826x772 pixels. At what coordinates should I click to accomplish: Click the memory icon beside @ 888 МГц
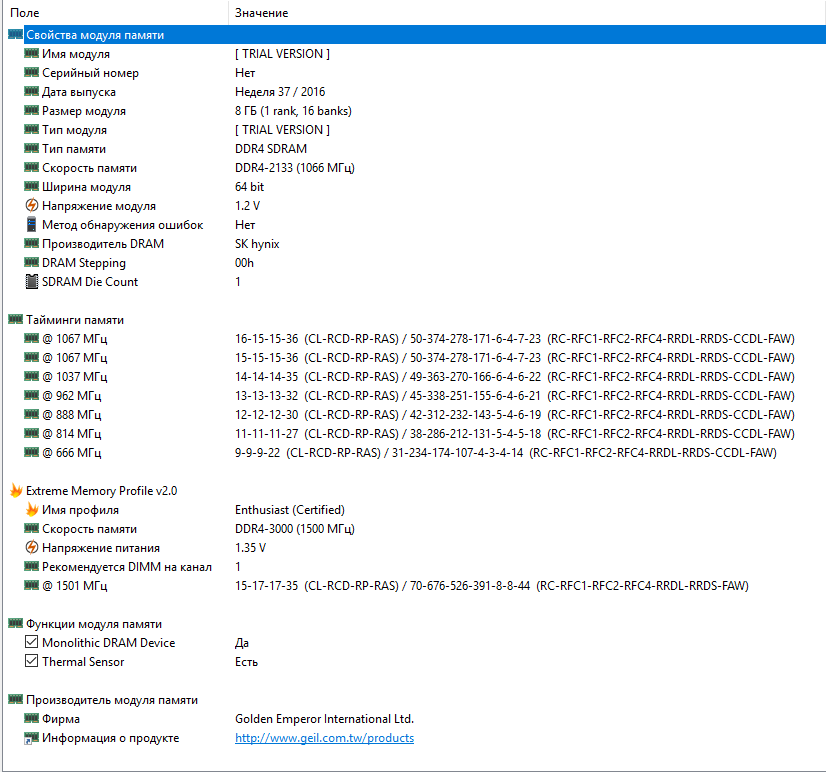click(32, 414)
